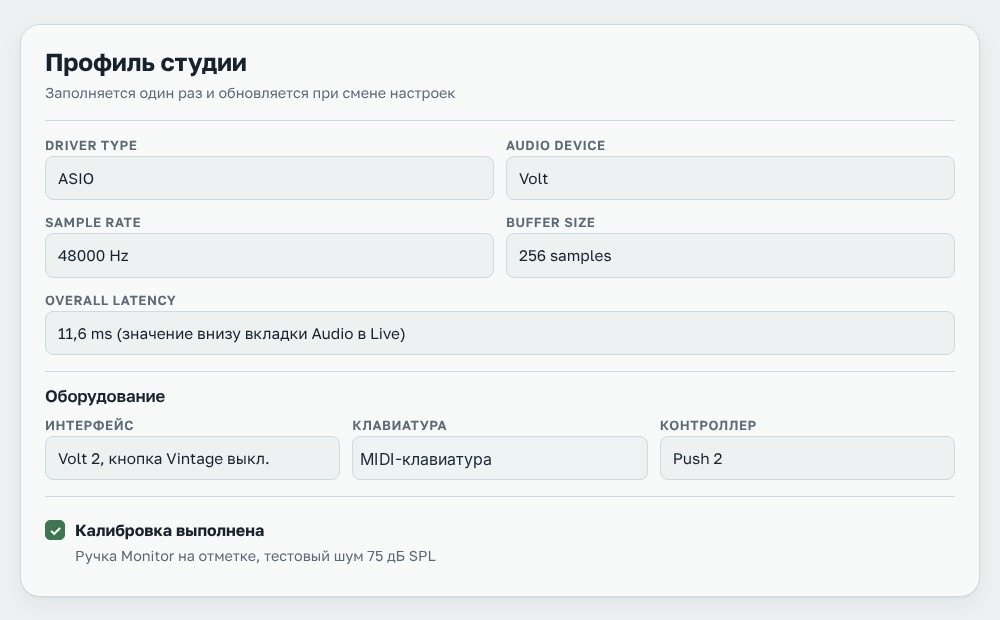This screenshot has width=1000, height=620.
Task: Click the КЛАВИАТУРА label
Action: click(399, 425)
